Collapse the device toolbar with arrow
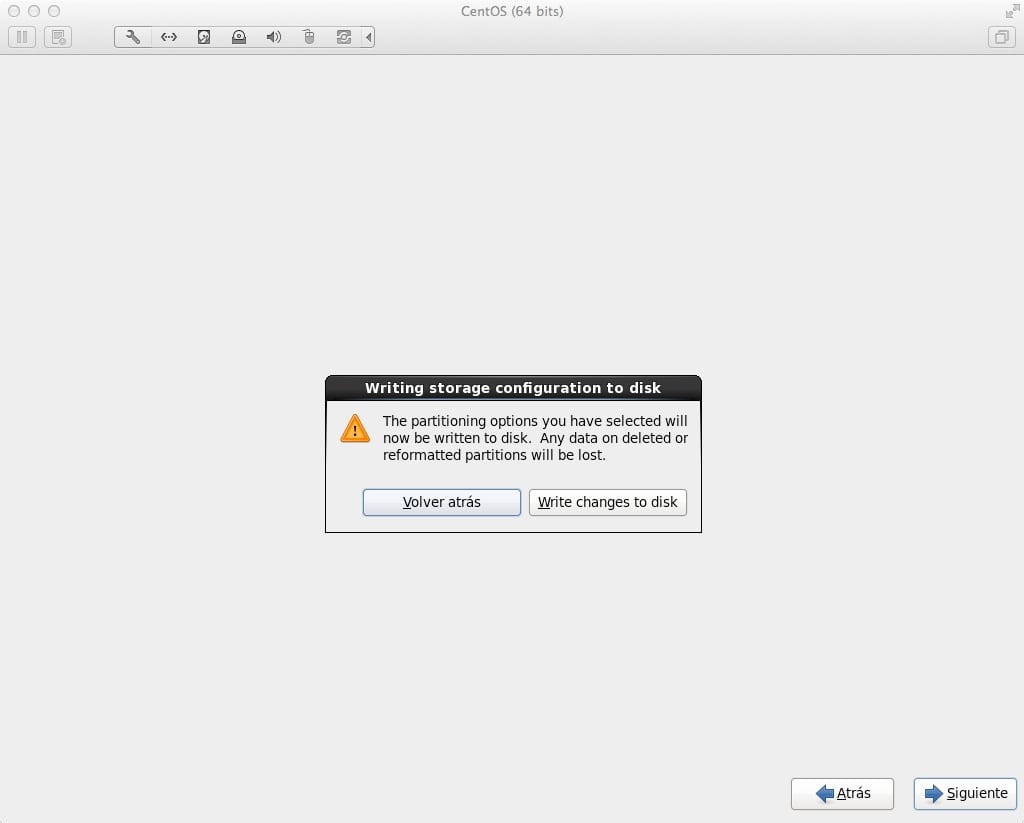The width and height of the screenshot is (1024, 823). point(369,37)
